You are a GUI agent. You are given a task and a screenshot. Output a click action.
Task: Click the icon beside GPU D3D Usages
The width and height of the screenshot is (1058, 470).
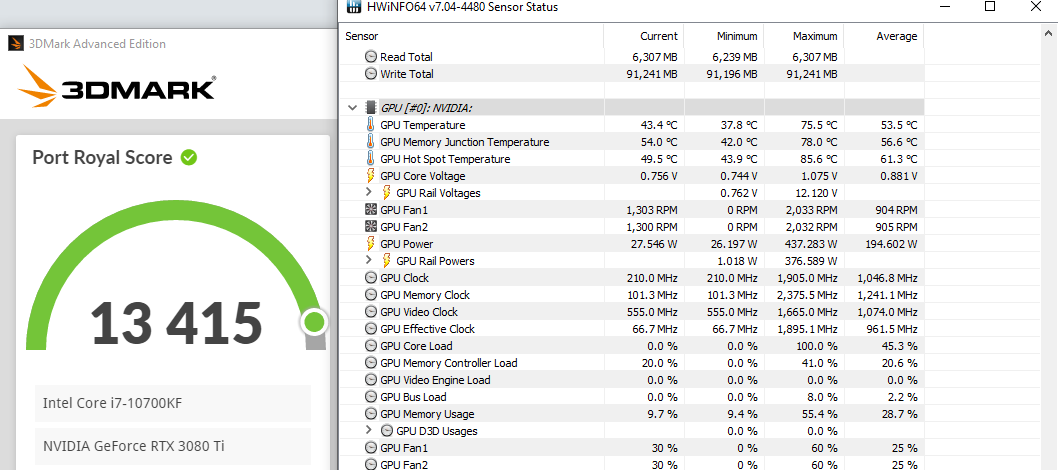(387, 430)
